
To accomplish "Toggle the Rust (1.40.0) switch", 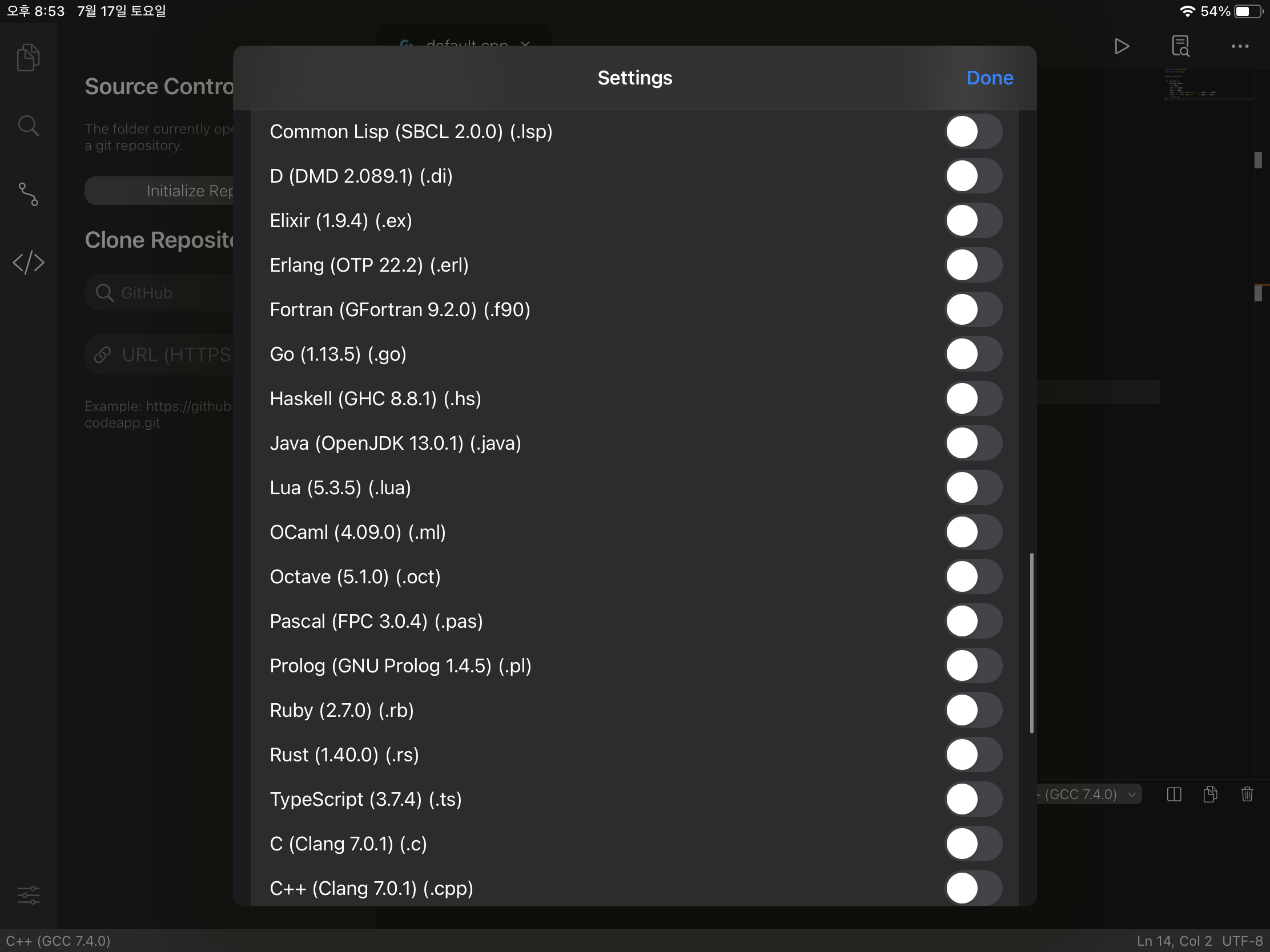I will (973, 755).
